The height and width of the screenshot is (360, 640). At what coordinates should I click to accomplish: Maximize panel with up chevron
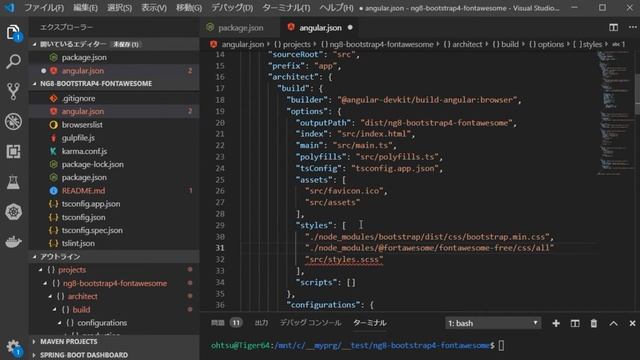613,323
